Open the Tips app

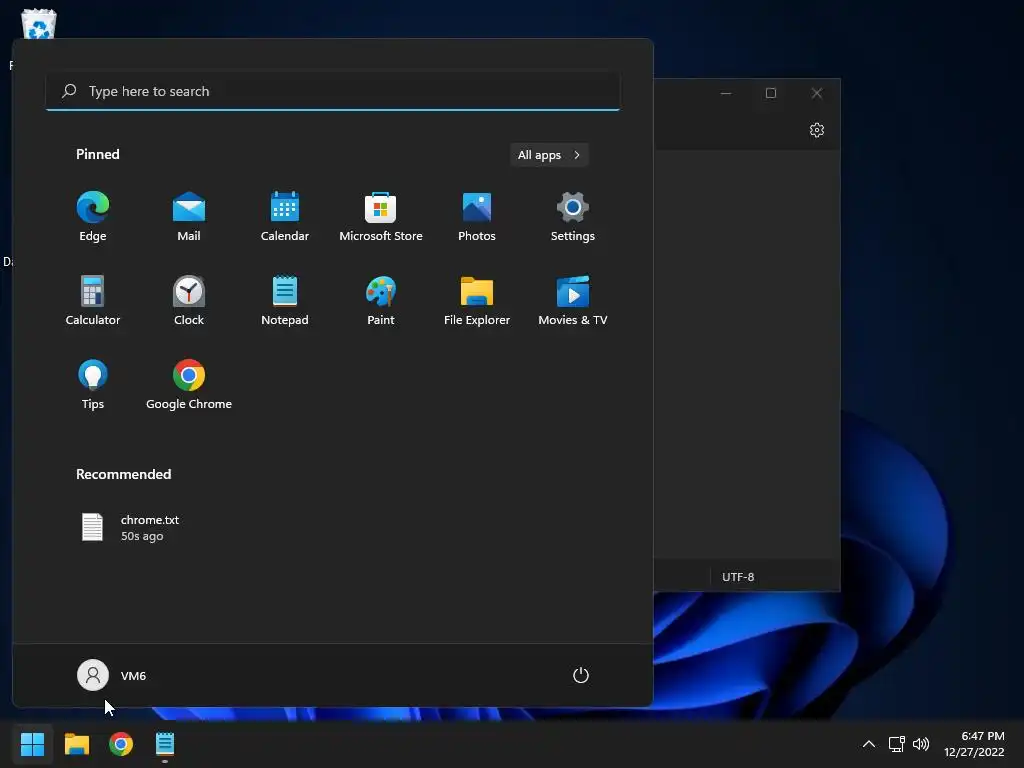click(93, 385)
